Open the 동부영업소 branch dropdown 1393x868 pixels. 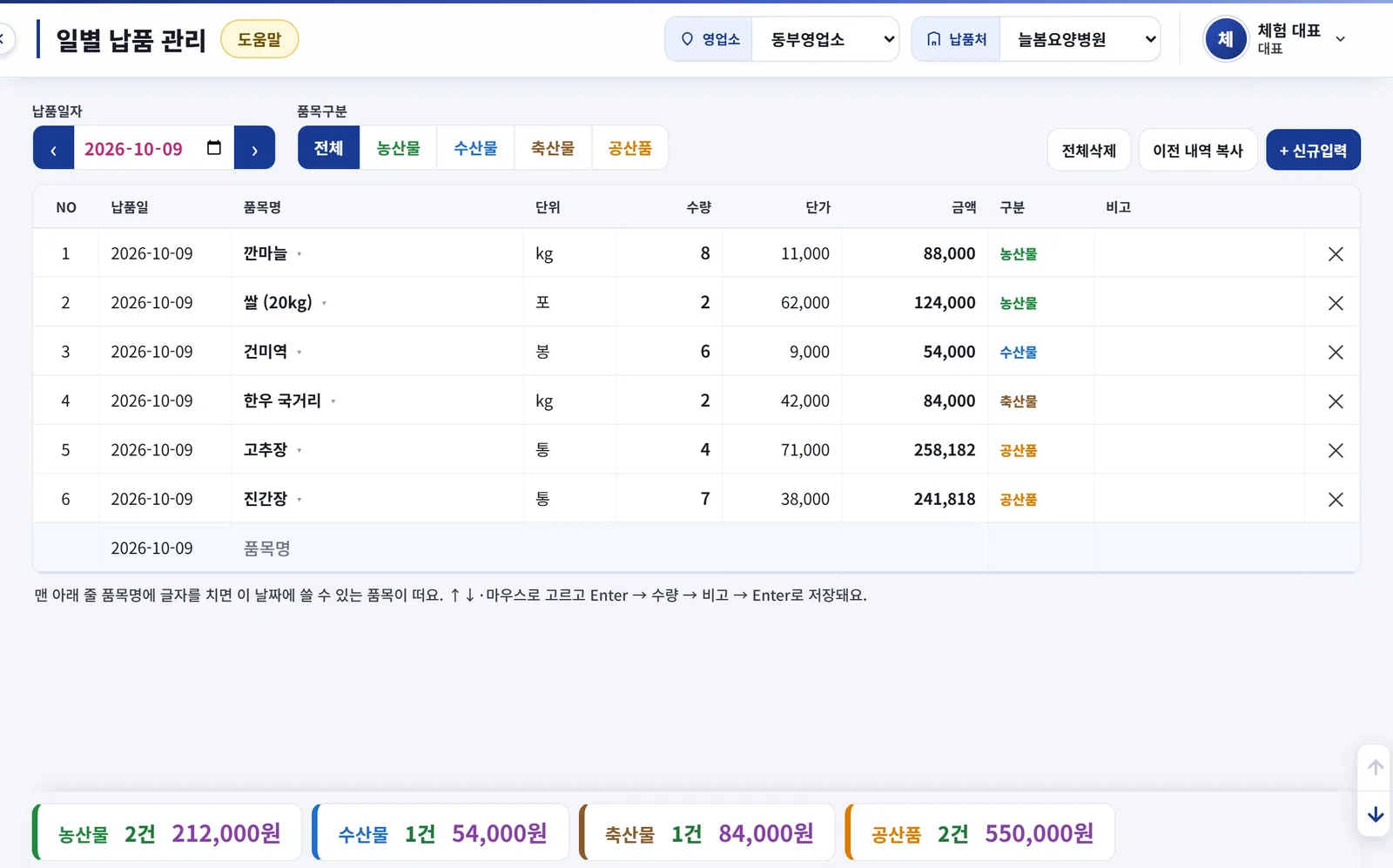824,39
